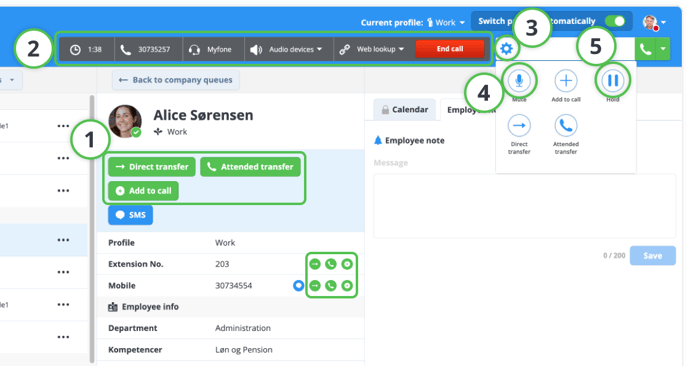
Task: Click the Direct transfer arrow icon in popup
Action: (x=519, y=126)
